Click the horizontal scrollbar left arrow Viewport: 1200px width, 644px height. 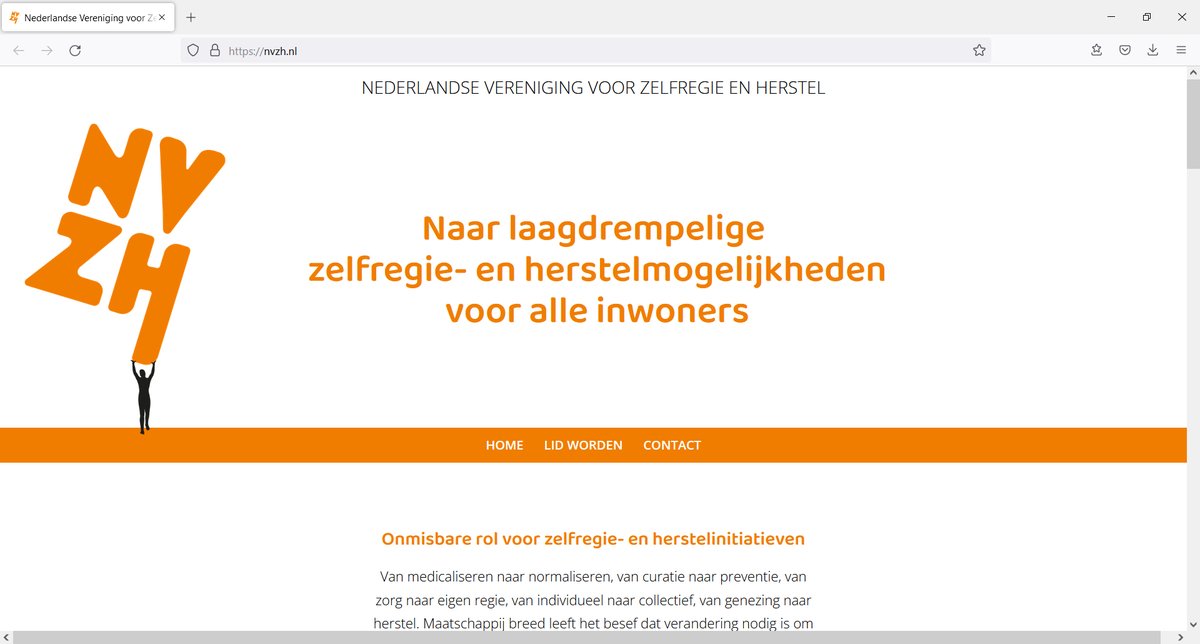[7, 636]
